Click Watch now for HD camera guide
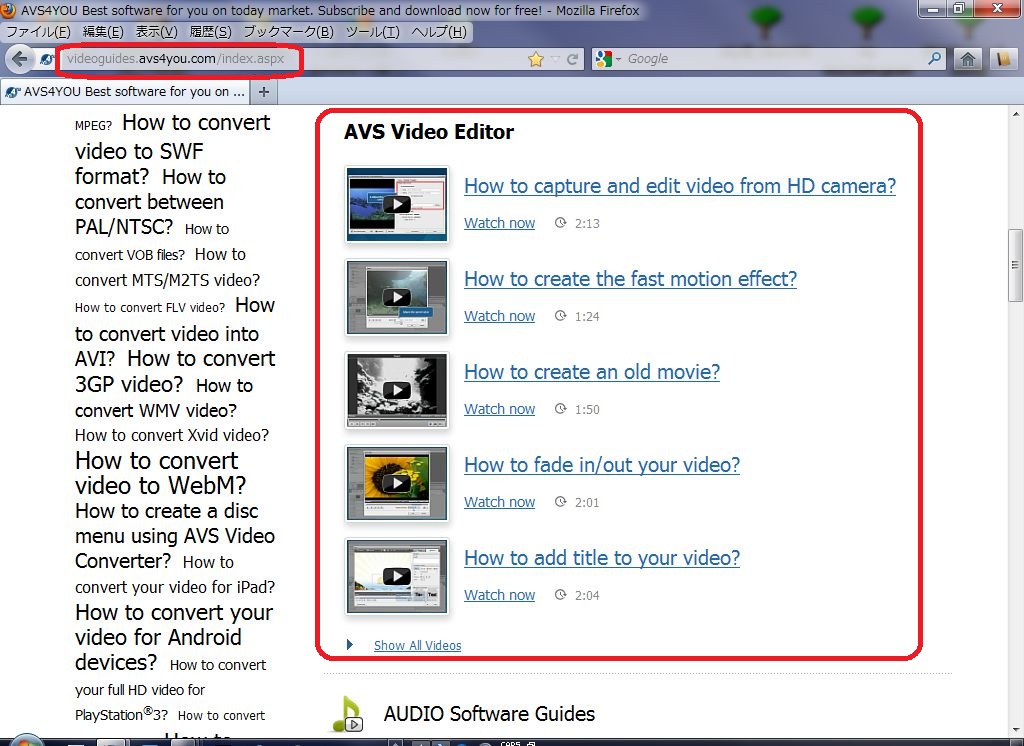 coord(499,223)
